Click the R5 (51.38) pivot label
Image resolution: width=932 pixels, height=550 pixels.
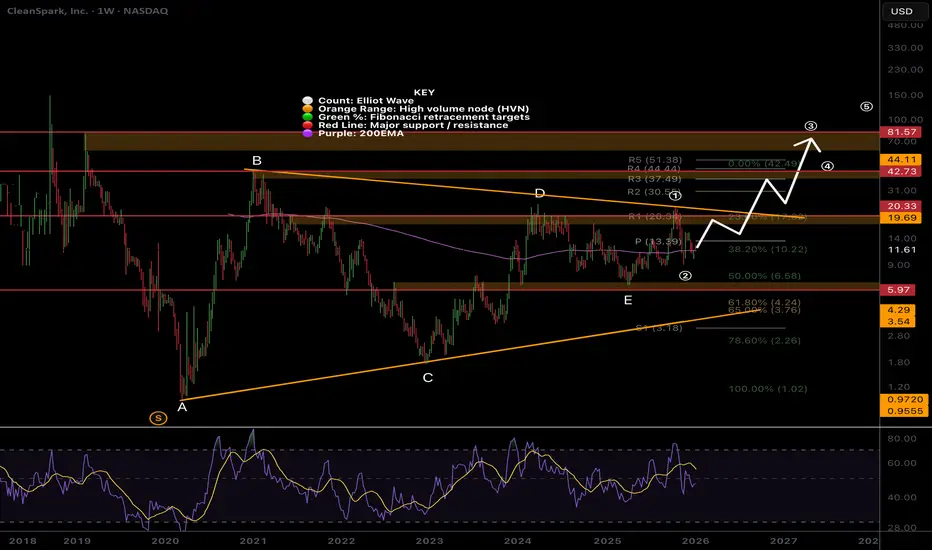click(x=655, y=160)
